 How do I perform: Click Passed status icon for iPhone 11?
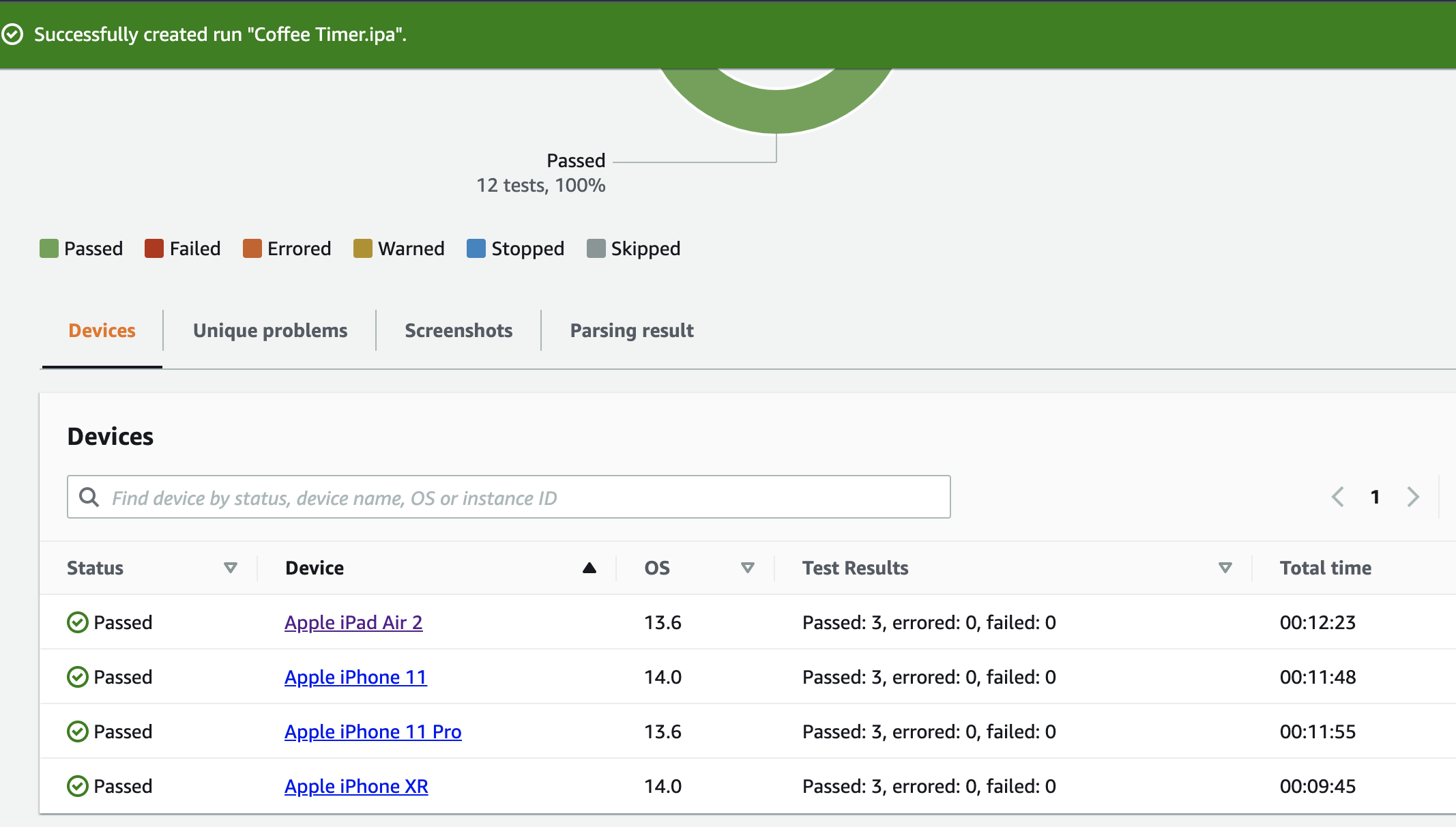coord(78,677)
